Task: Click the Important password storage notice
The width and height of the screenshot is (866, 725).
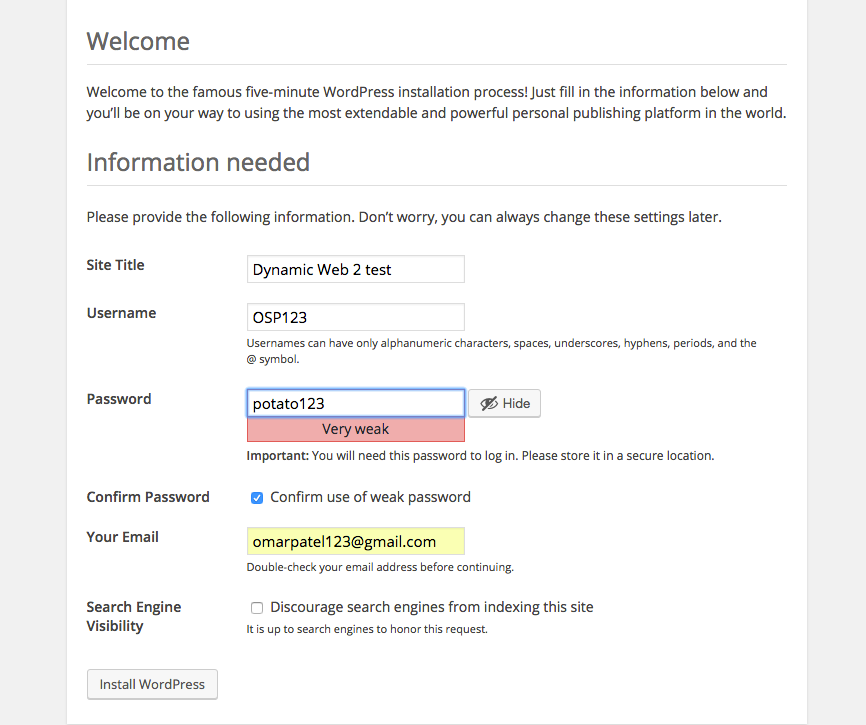Action: (480, 456)
